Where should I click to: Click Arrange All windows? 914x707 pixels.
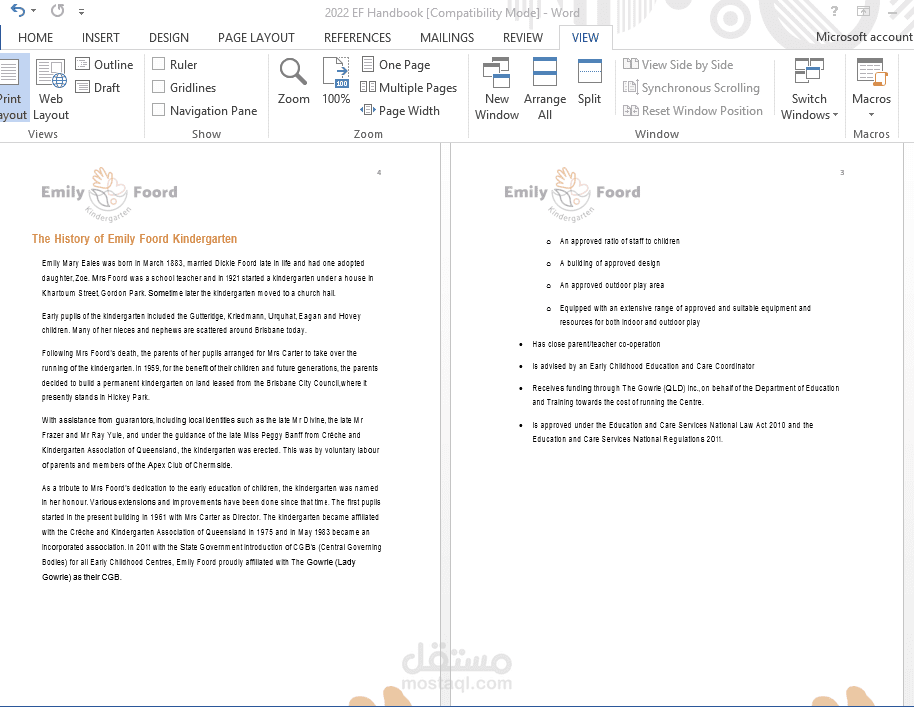pos(545,89)
